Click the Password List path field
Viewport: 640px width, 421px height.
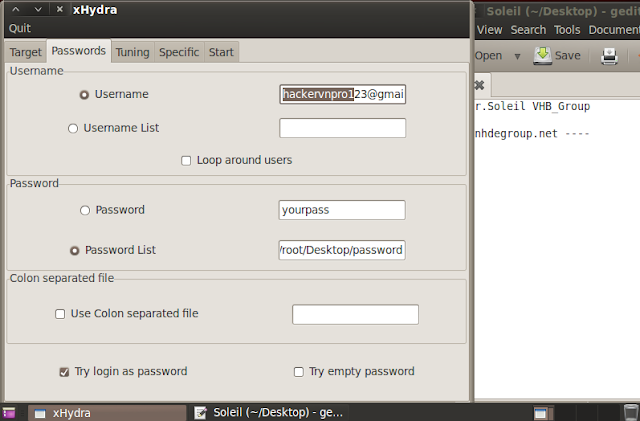(x=342, y=250)
